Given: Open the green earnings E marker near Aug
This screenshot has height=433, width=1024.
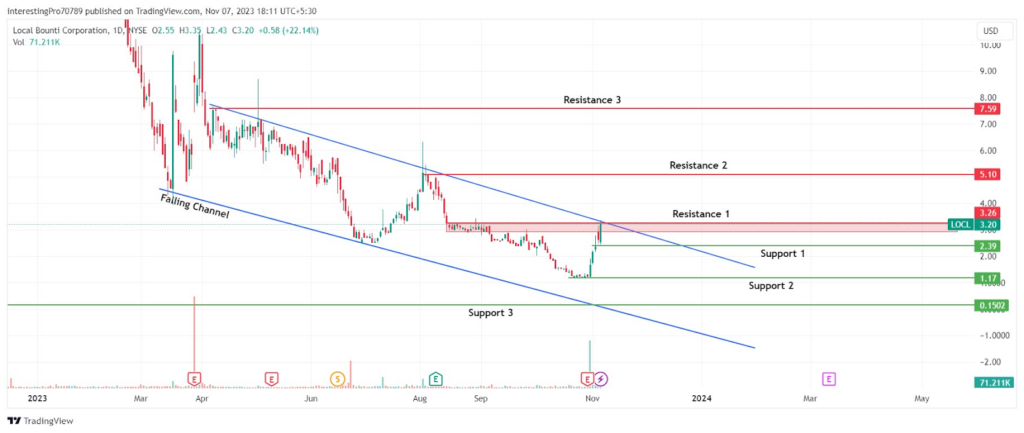Looking at the screenshot, I should 436,377.
